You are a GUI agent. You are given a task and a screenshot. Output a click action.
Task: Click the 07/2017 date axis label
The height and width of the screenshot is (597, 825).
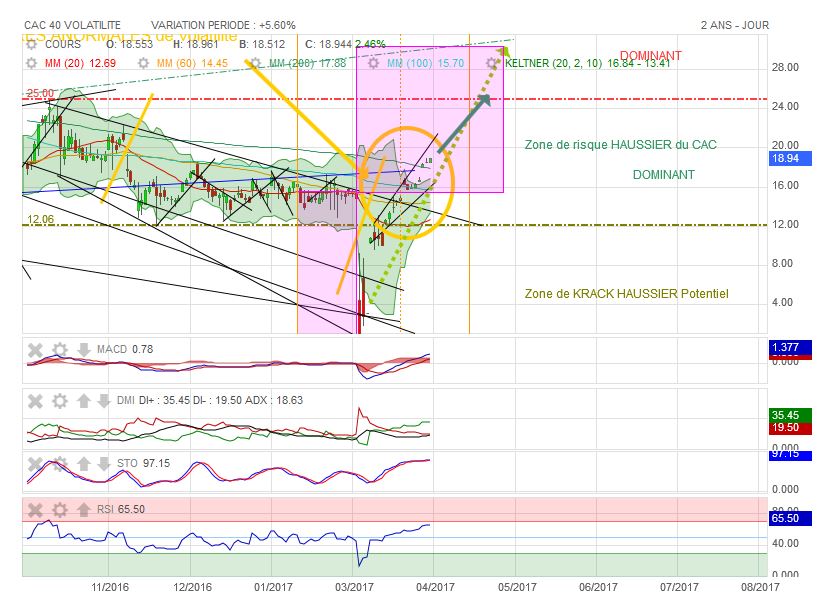click(x=679, y=587)
